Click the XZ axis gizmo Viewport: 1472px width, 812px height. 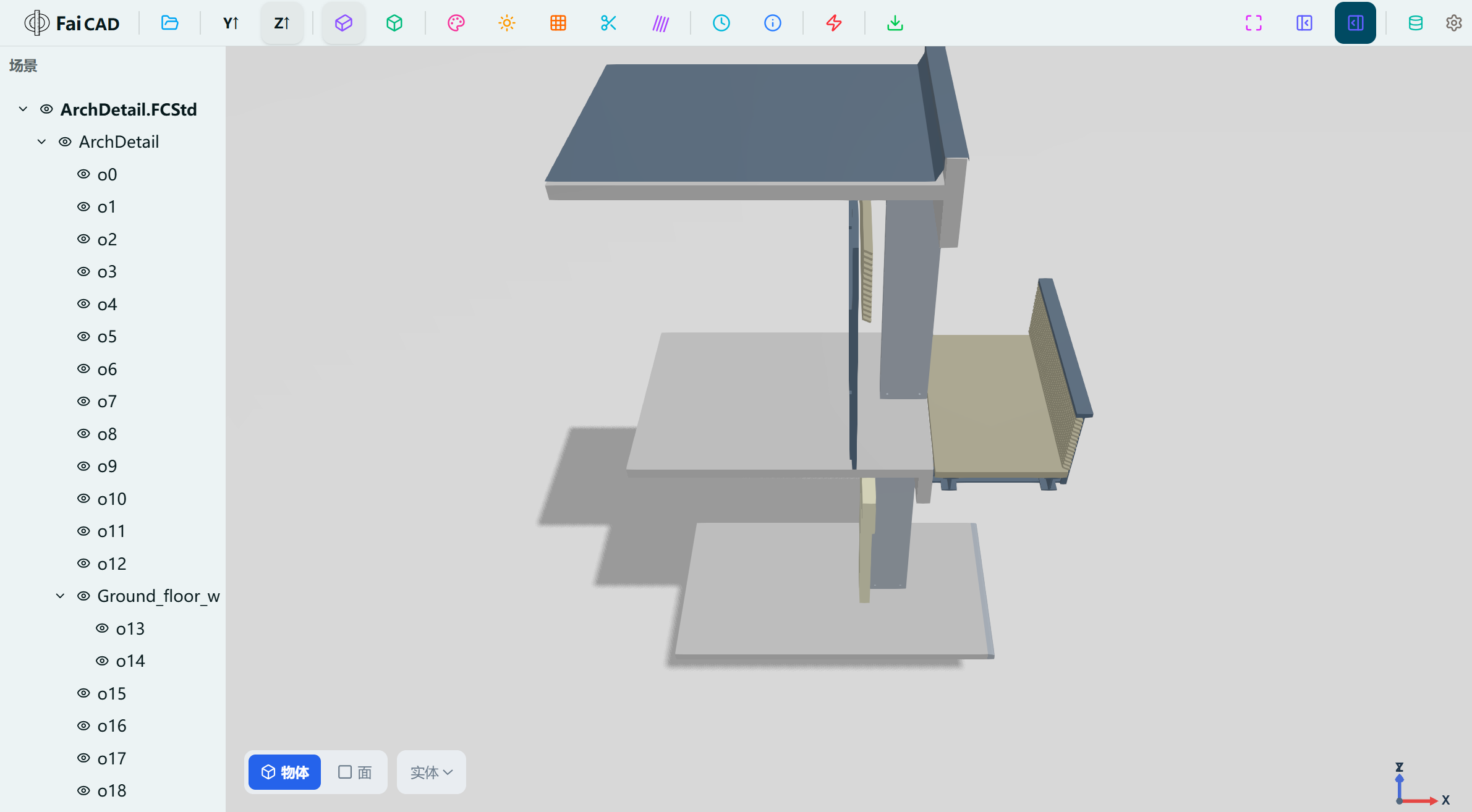pyautogui.click(x=1421, y=785)
